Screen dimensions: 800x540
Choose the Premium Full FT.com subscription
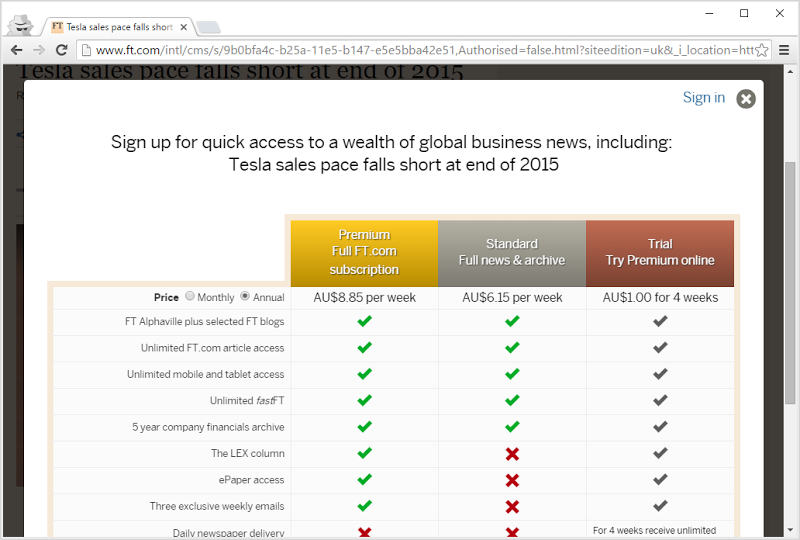pos(364,253)
